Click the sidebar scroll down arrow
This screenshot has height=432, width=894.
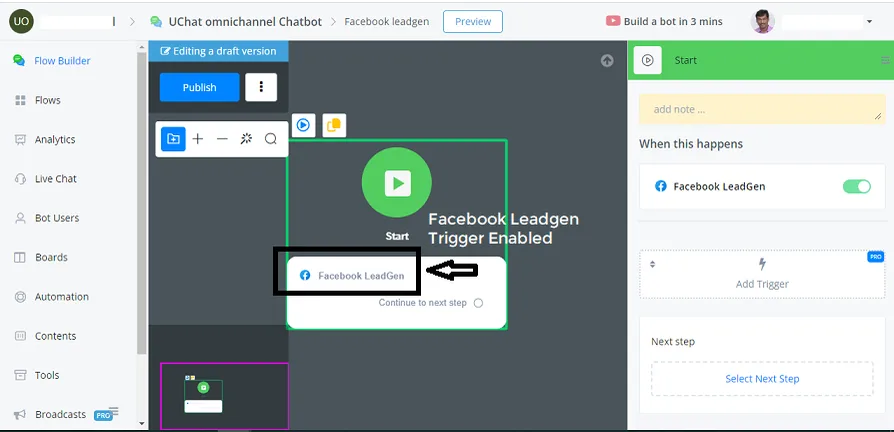[x=142, y=423]
